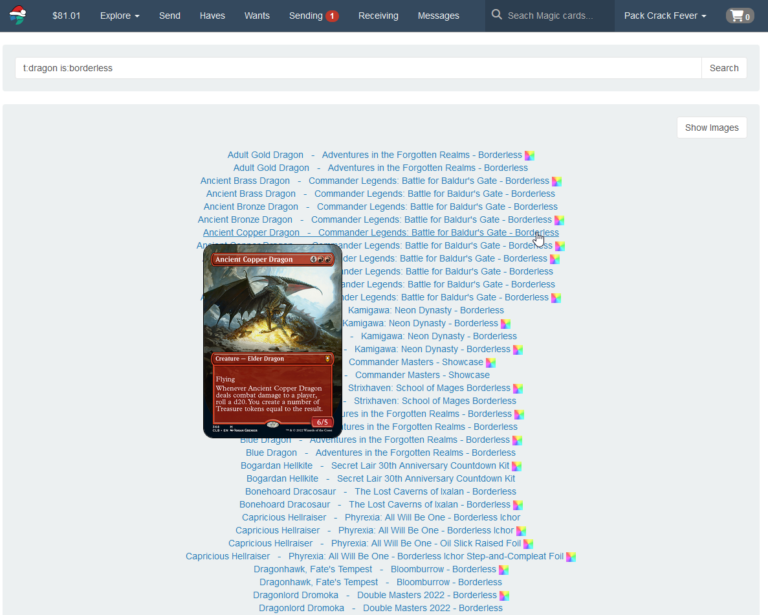Open Bloomburrow - Borderless set link without foil icon

pyautogui.click(x=449, y=582)
